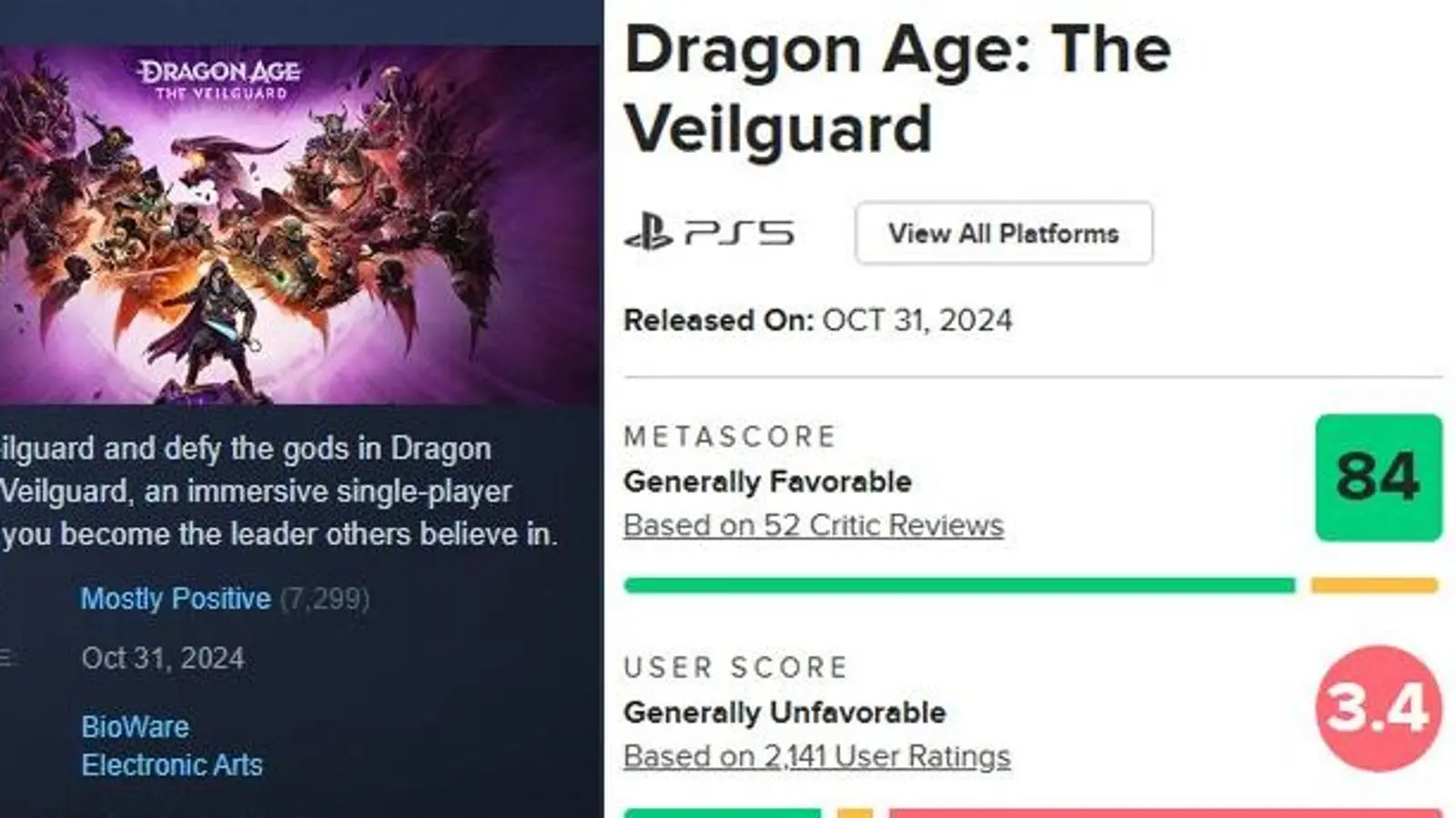The height and width of the screenshot is (818, 1456).
Task: Click the Generally Unfavorable user score label
Action: pos(784,712)
